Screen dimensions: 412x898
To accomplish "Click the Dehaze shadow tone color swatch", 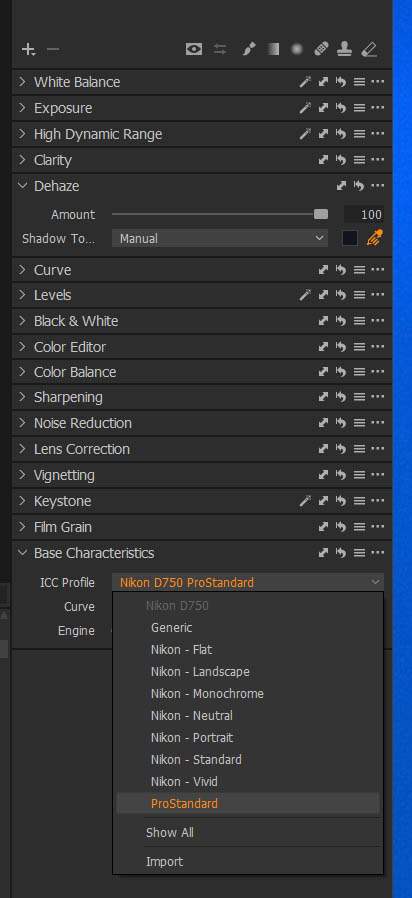I will point(350,238).
